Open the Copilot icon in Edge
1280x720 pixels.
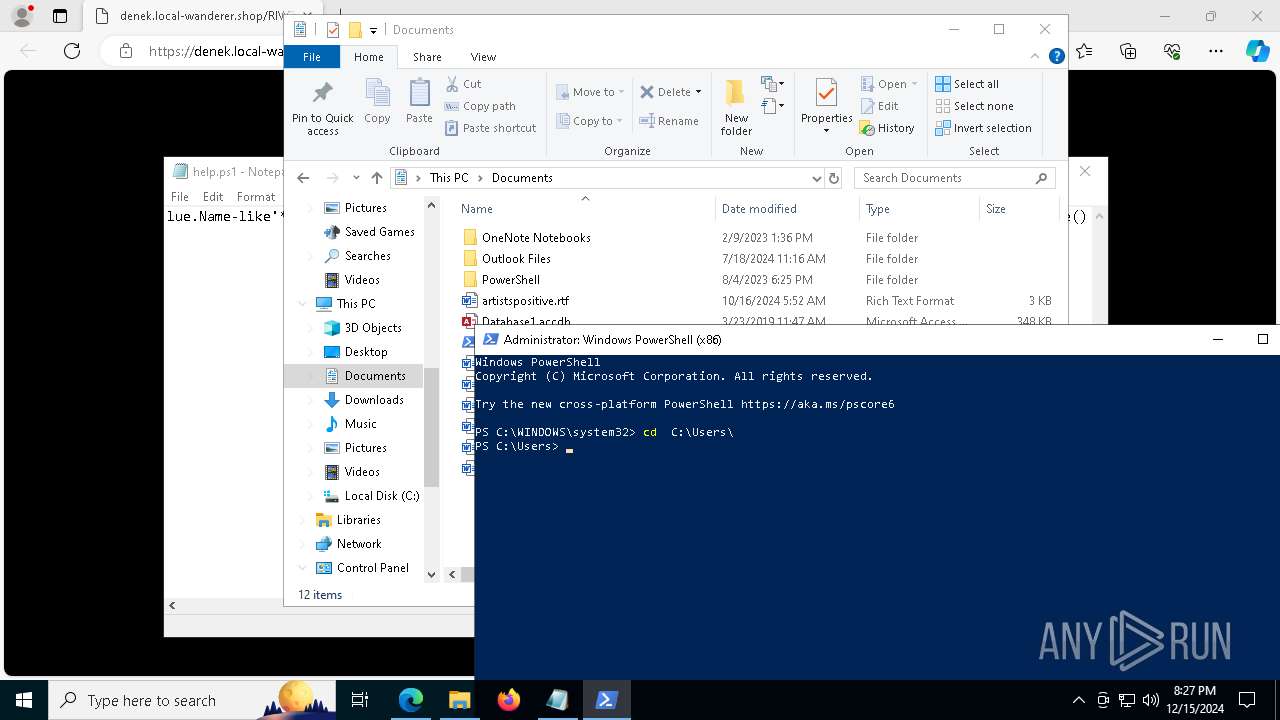point(1257,51)
